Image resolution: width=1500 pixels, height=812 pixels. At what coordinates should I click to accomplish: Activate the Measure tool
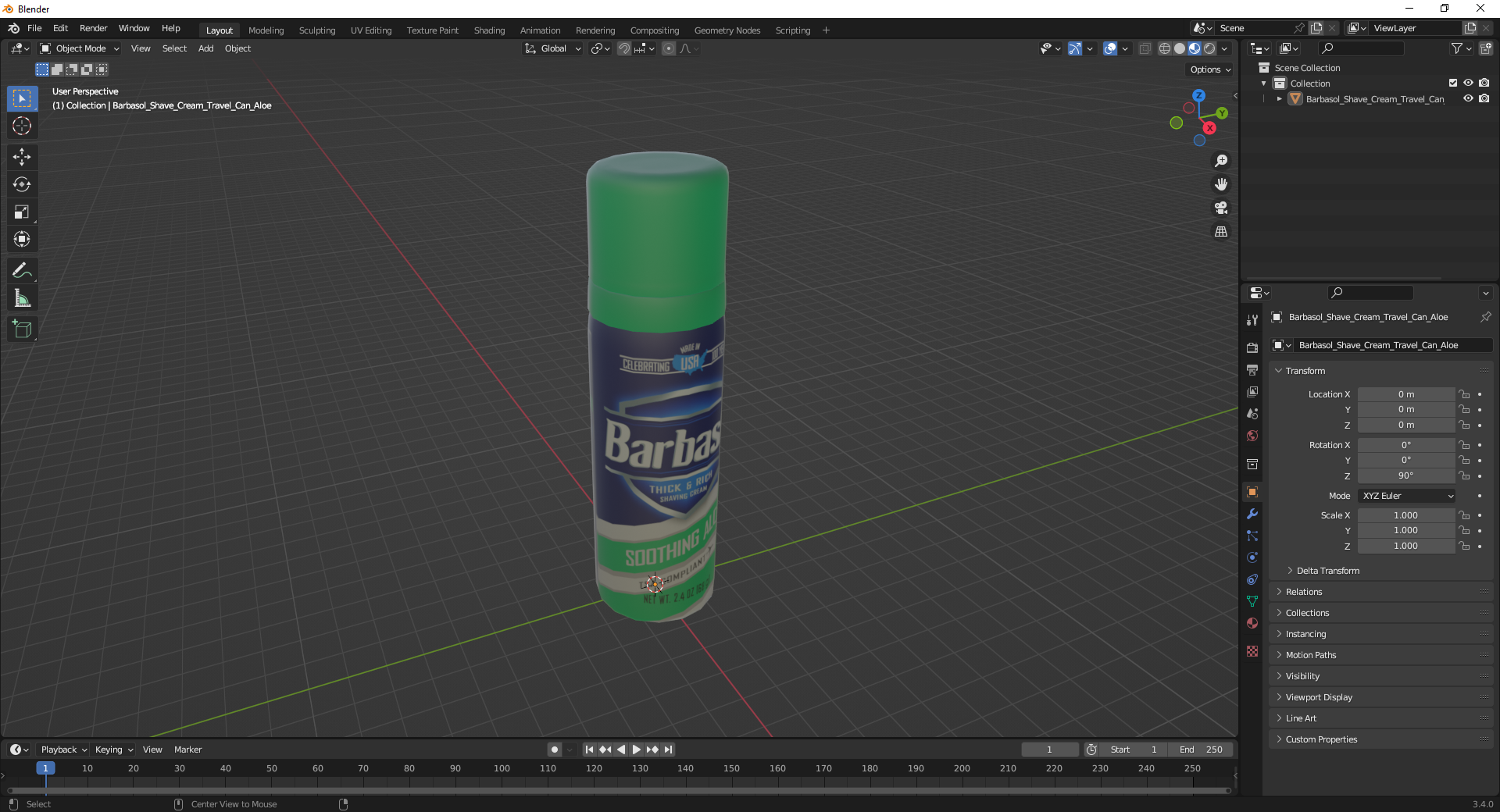[x=22, y=297]
